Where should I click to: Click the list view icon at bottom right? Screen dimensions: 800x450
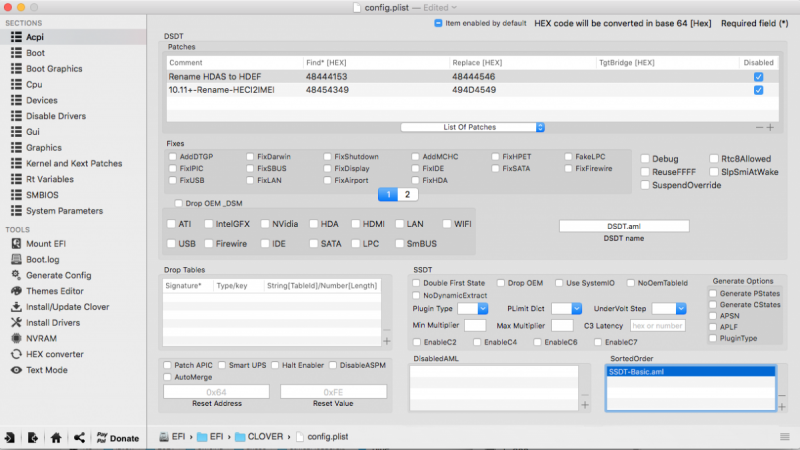[785, 437]
